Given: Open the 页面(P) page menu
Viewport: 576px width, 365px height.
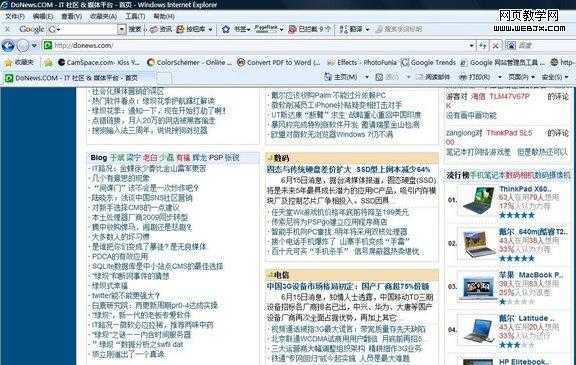Looking at the screenshot, I should point(521,77).
